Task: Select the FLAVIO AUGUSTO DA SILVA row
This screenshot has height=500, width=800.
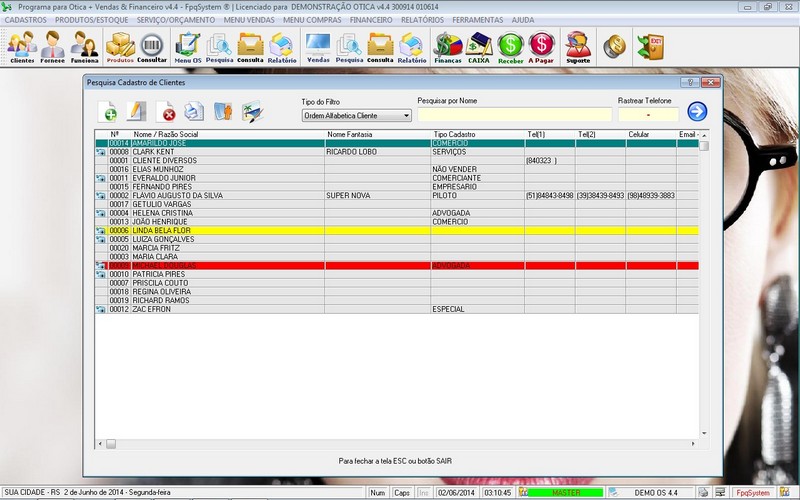Action: pyautogui.click(x=397, y=195)
